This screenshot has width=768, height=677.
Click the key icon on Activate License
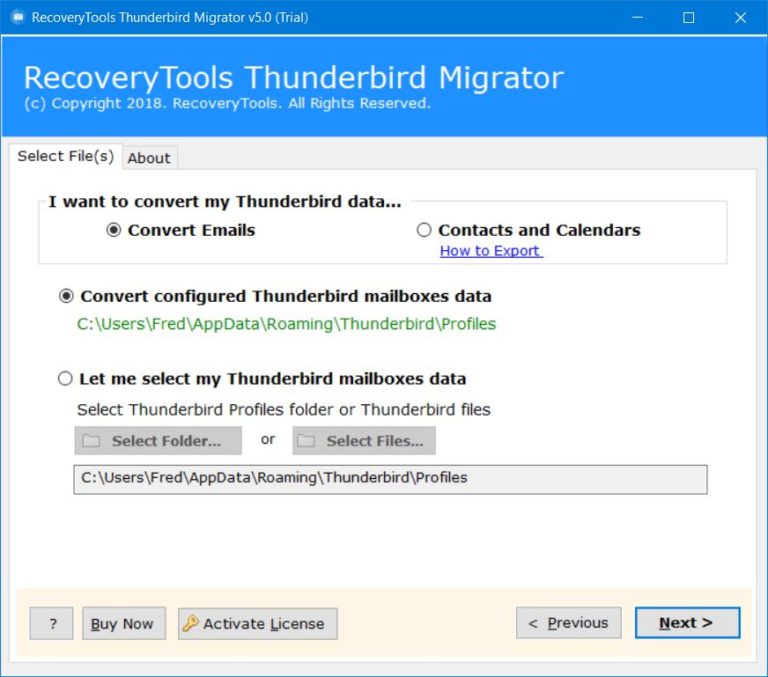click(x=190, y=623)
